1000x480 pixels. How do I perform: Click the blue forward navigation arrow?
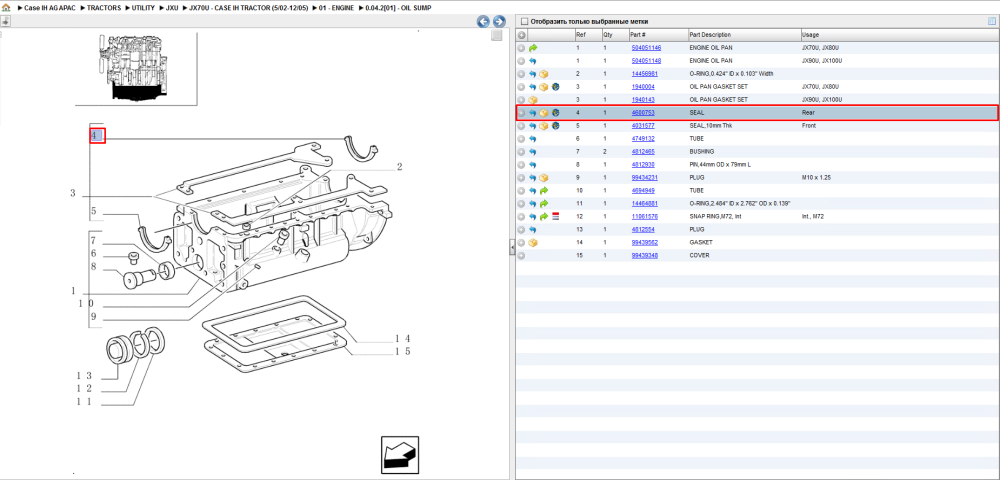click(499, 21)
